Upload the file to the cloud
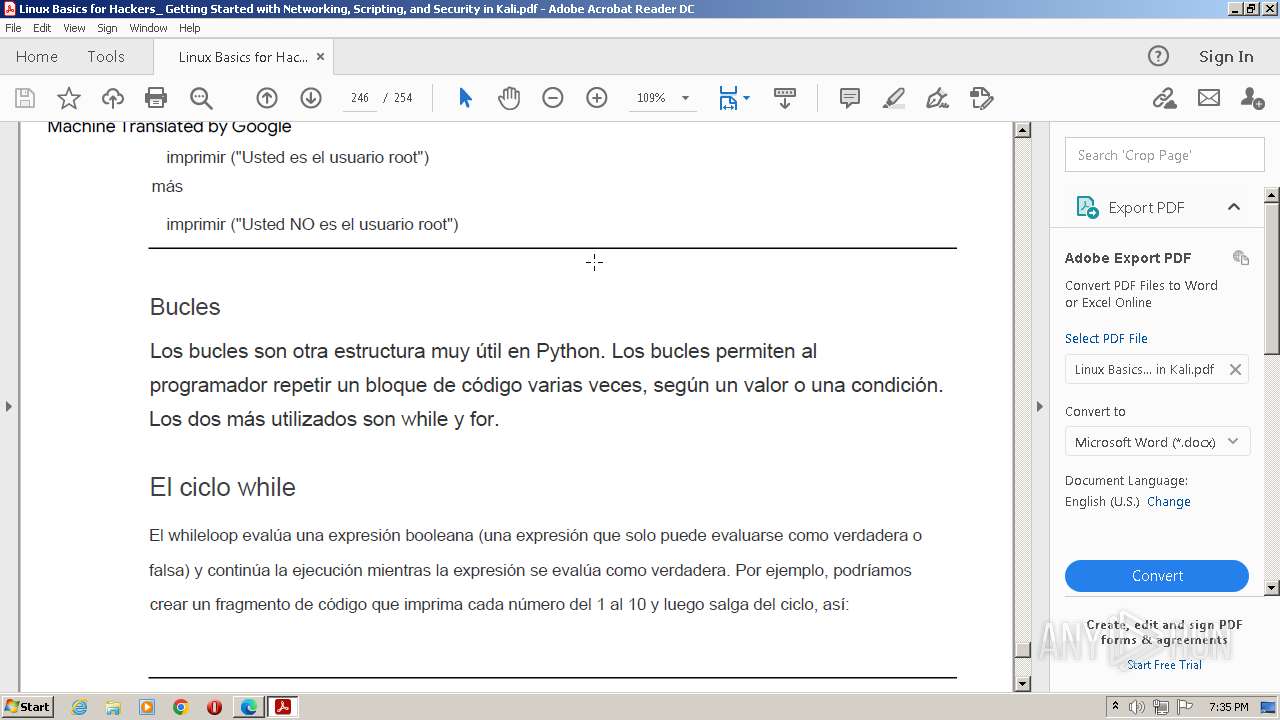 (x=113, y=98)
